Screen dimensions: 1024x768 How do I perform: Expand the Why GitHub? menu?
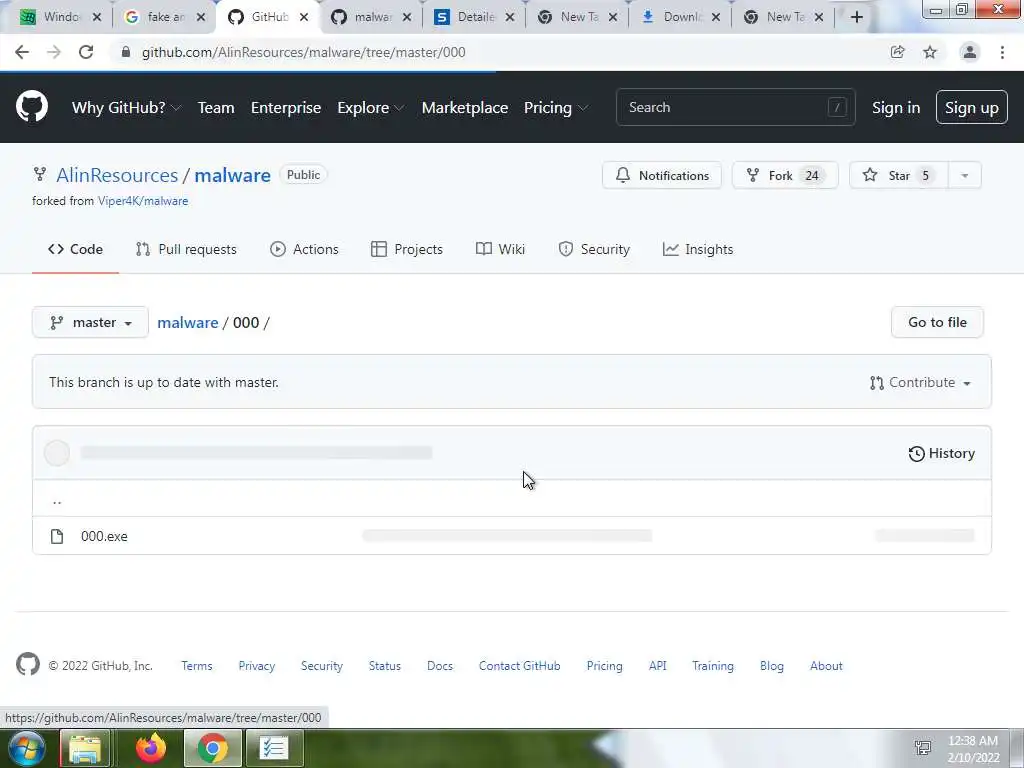(x=126, y=108)
